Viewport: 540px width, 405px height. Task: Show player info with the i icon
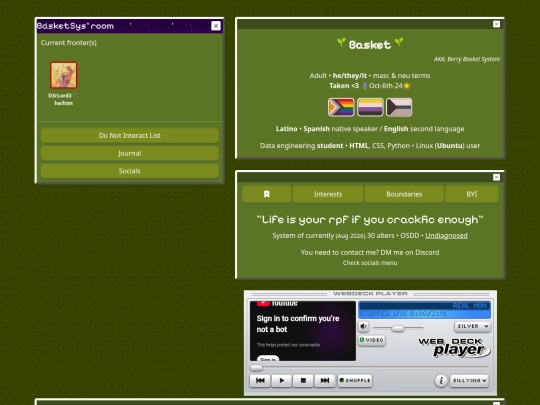(x=441, y=381)
